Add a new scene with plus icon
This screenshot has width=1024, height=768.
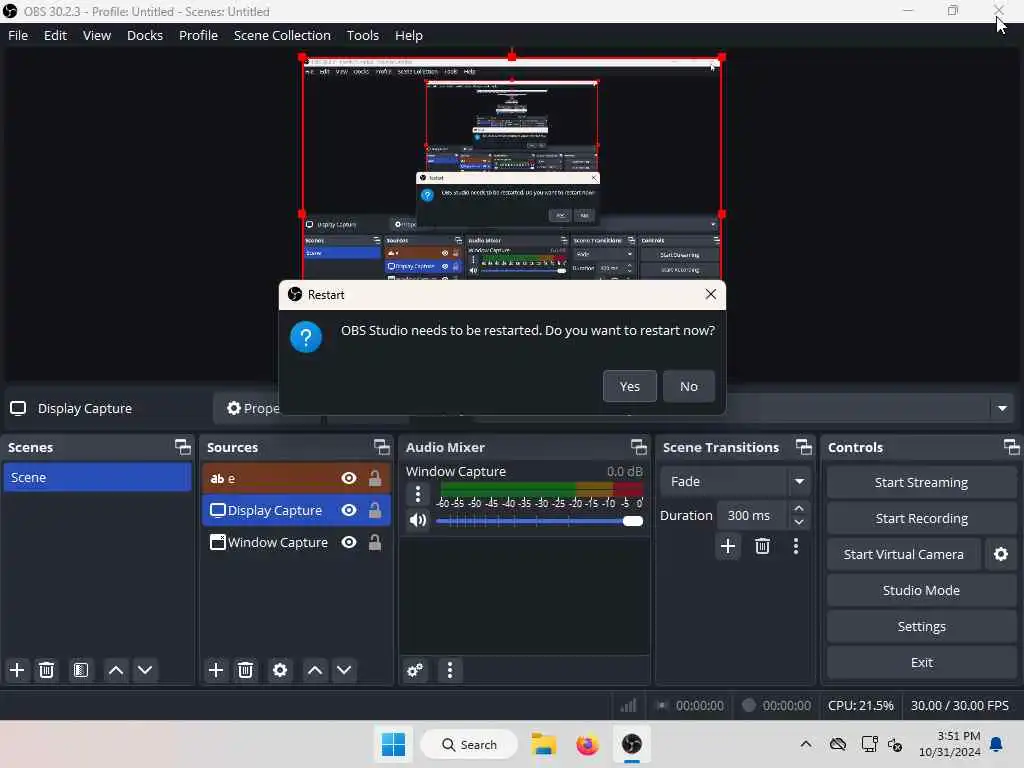(17, 670)
